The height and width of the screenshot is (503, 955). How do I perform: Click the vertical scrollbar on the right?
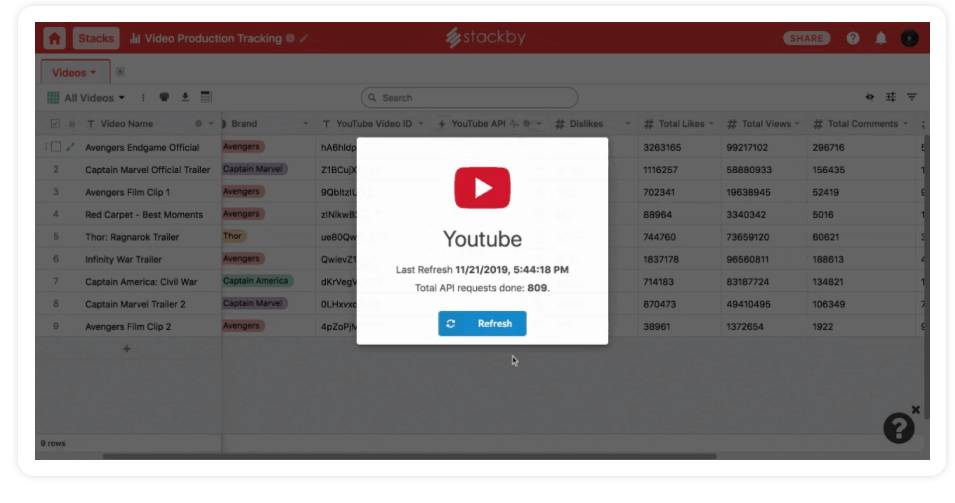(926, 277)
